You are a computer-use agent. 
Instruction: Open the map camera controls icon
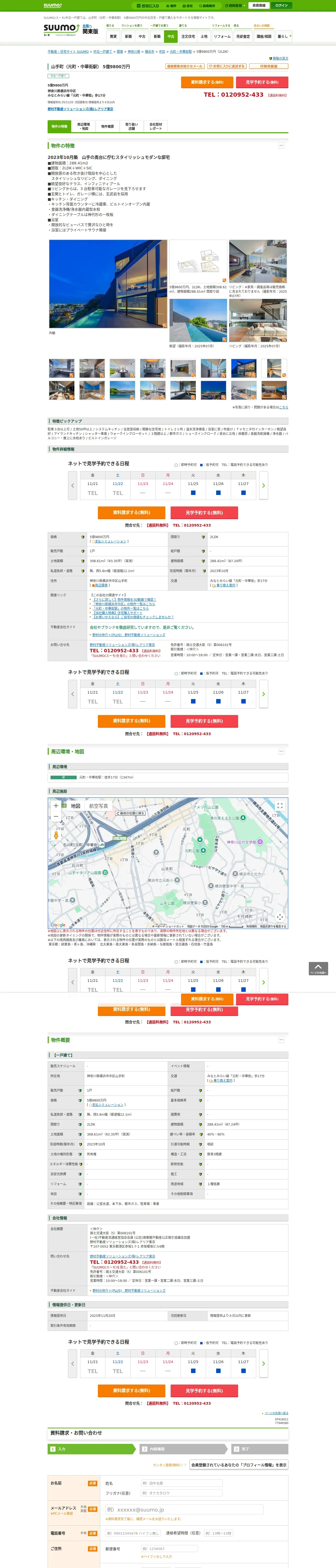pos(280,917)
